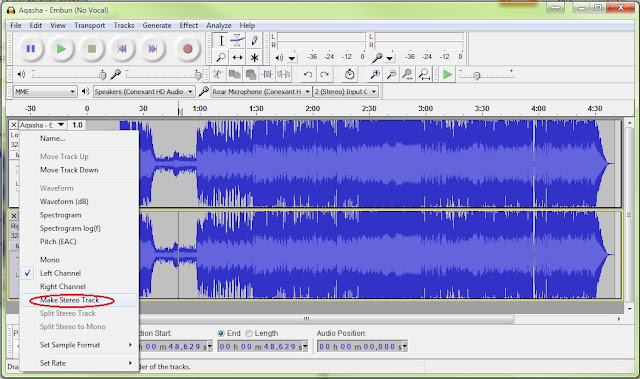Select the checked Left Channel option
This screenshot has height=379, width=640.
tap(79, 273)
